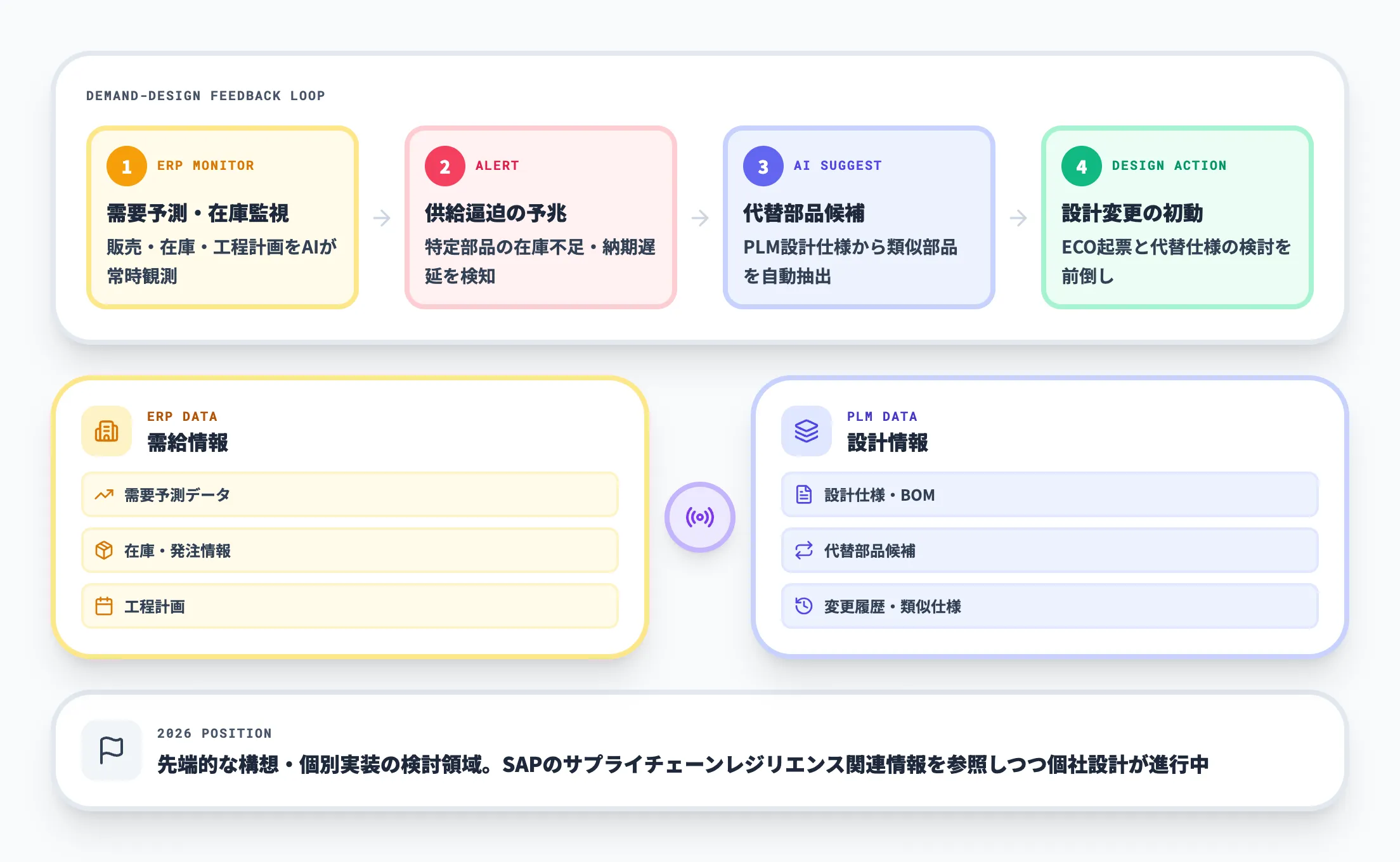Click the document icon beside 設計仕様・BOM
Image resolution: width=1400 pixels, height=862 pixels.
click(803, 495)
